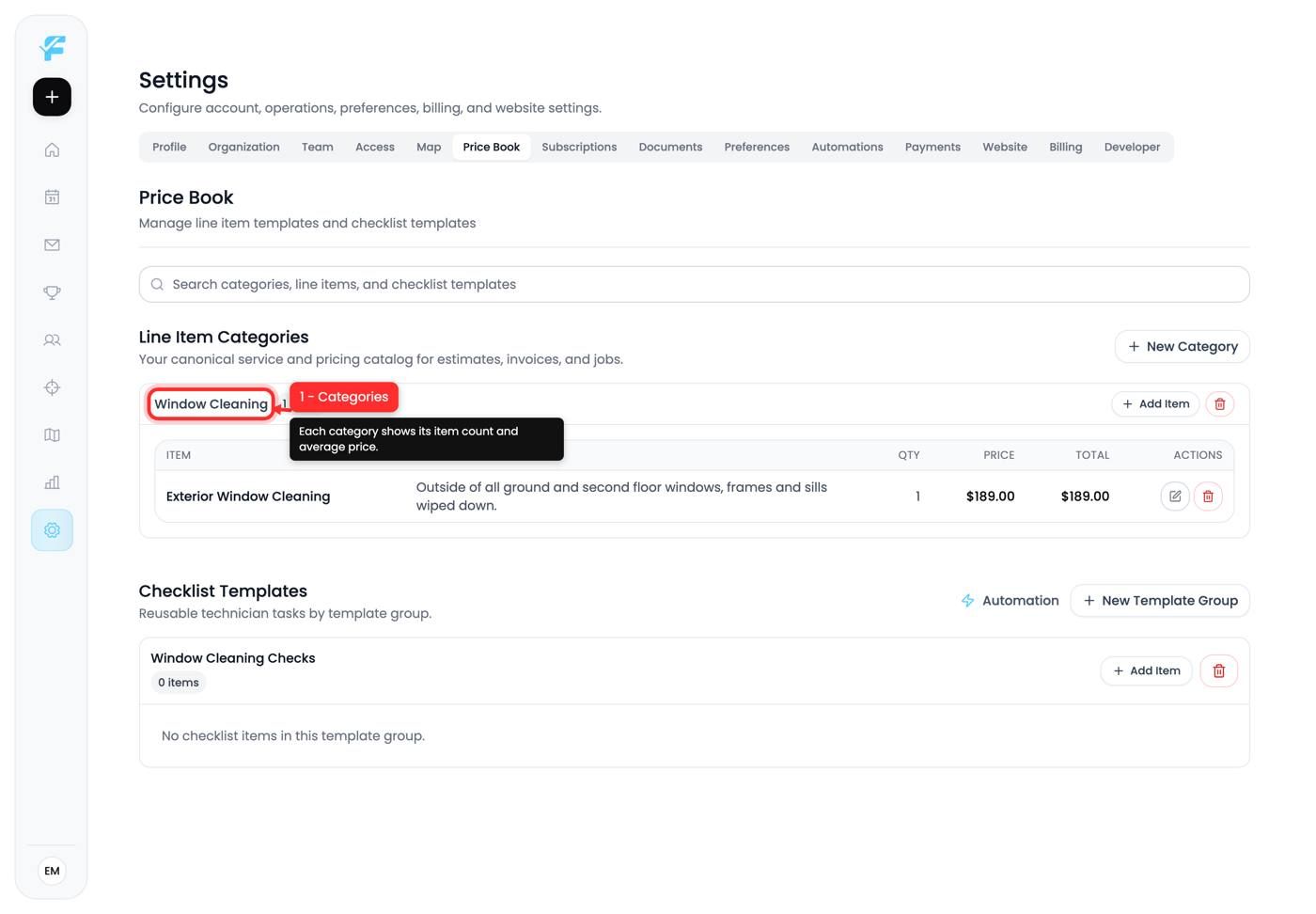Screen dimensions: 1316x914
Task: Delete the Window Cleaning Checks template group
Action: pos(1218,671)
